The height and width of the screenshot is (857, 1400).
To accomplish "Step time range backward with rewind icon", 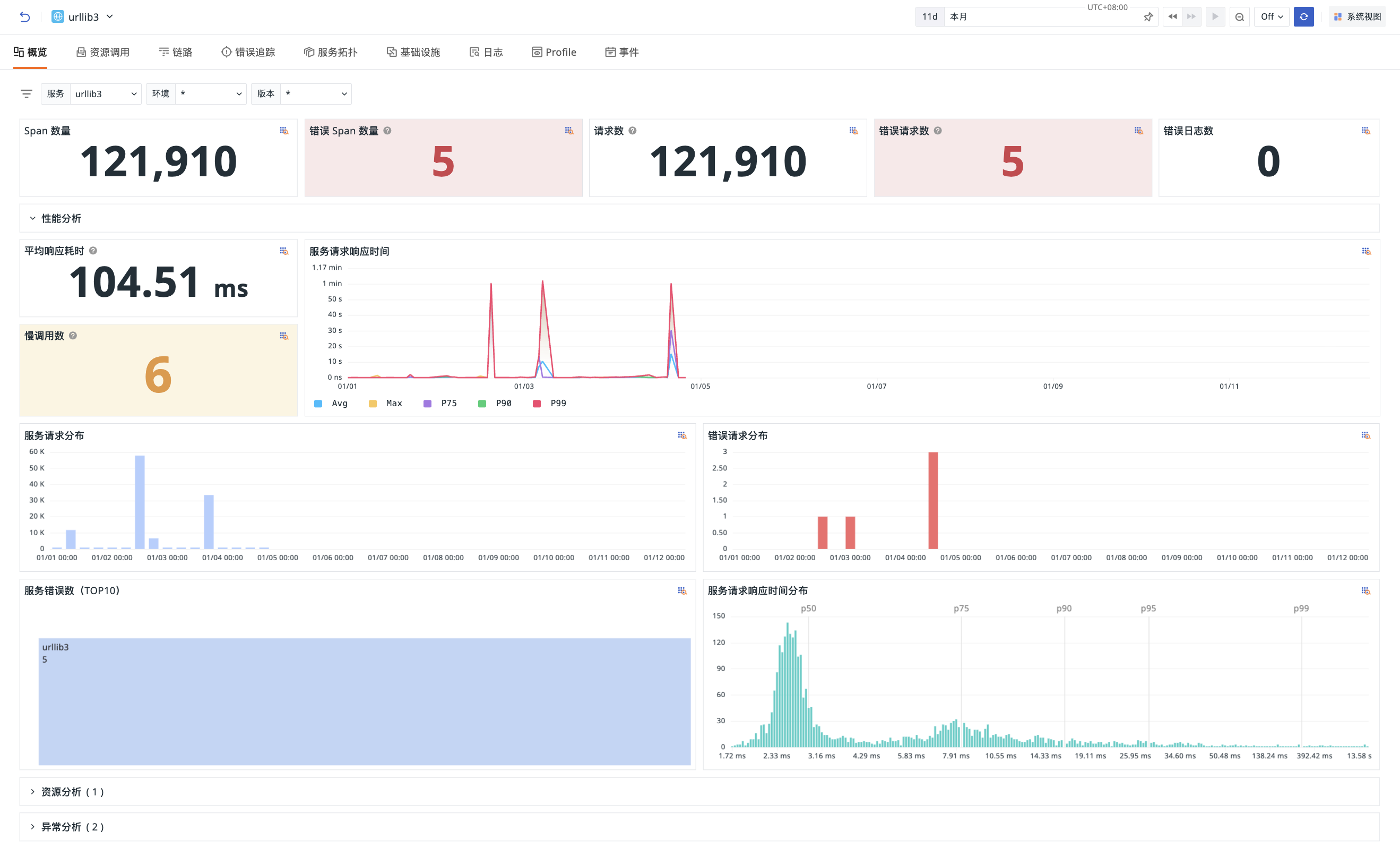I will (x=1172, y=16).
